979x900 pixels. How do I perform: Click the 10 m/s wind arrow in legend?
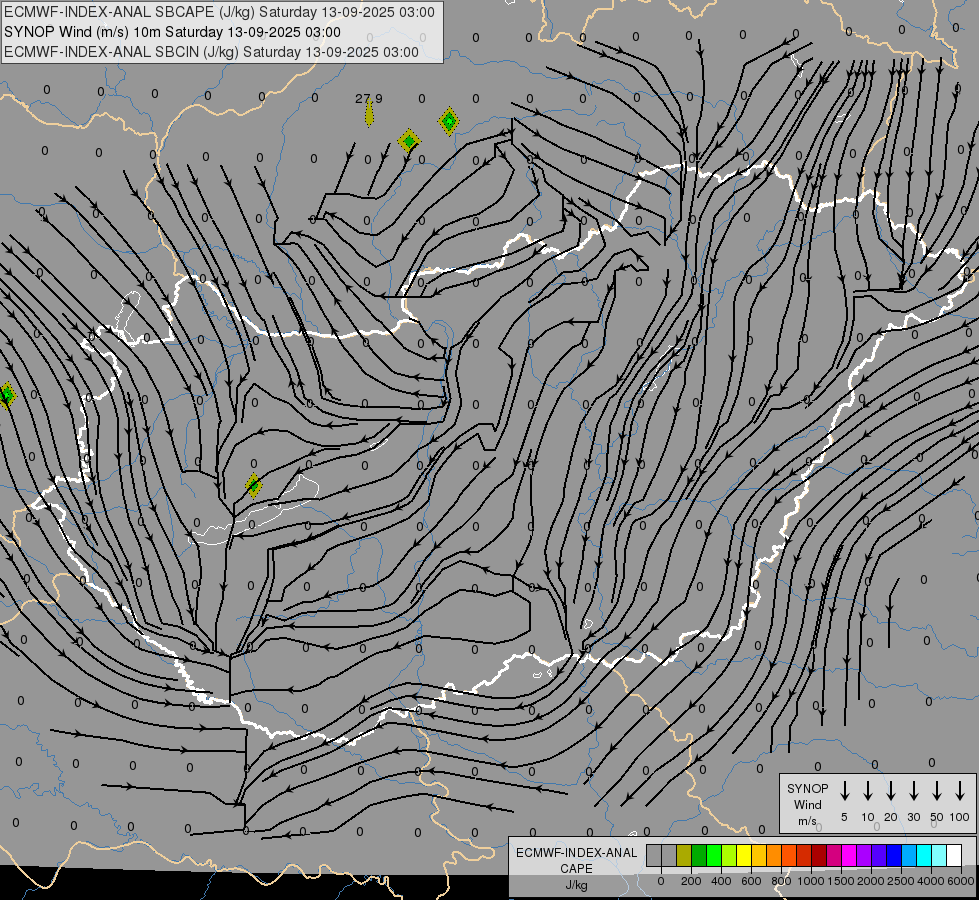click(867, 790)
